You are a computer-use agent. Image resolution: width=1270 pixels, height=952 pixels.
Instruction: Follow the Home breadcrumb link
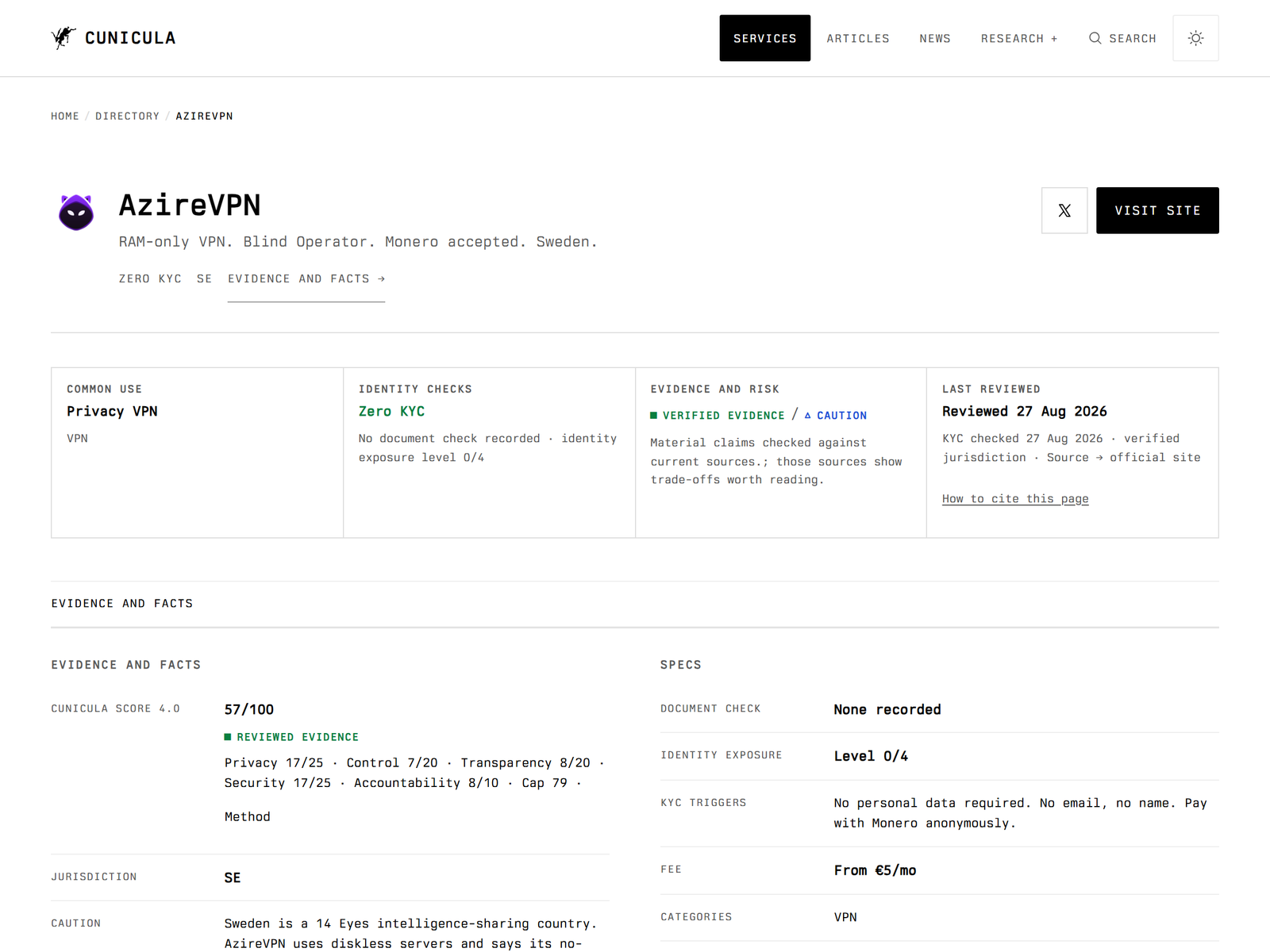pyautogui.click(x=65, y=116)
